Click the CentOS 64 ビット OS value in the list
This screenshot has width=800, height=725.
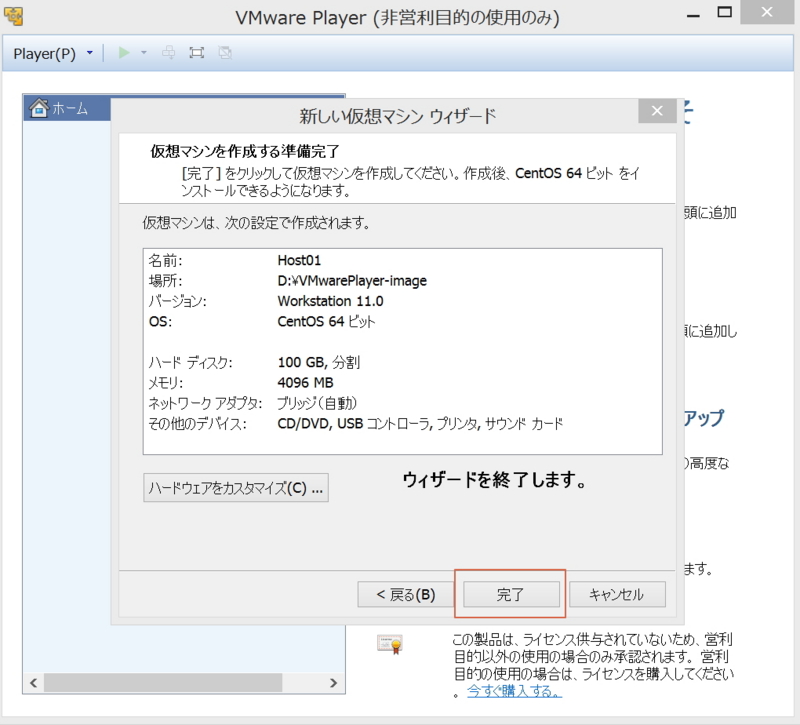pyautogui.click(x=327, y=321)
